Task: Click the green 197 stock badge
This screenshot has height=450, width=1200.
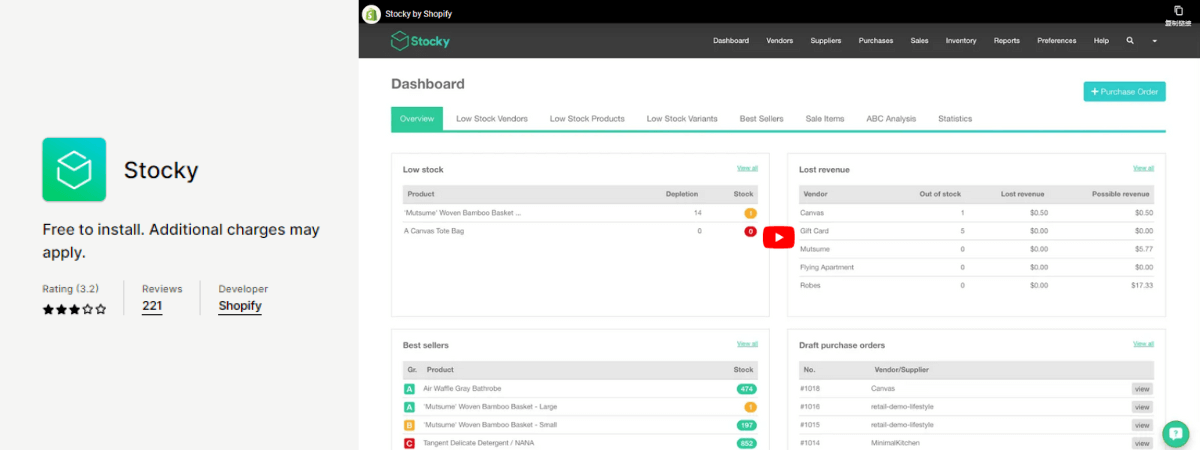Action: coord(746,425)
